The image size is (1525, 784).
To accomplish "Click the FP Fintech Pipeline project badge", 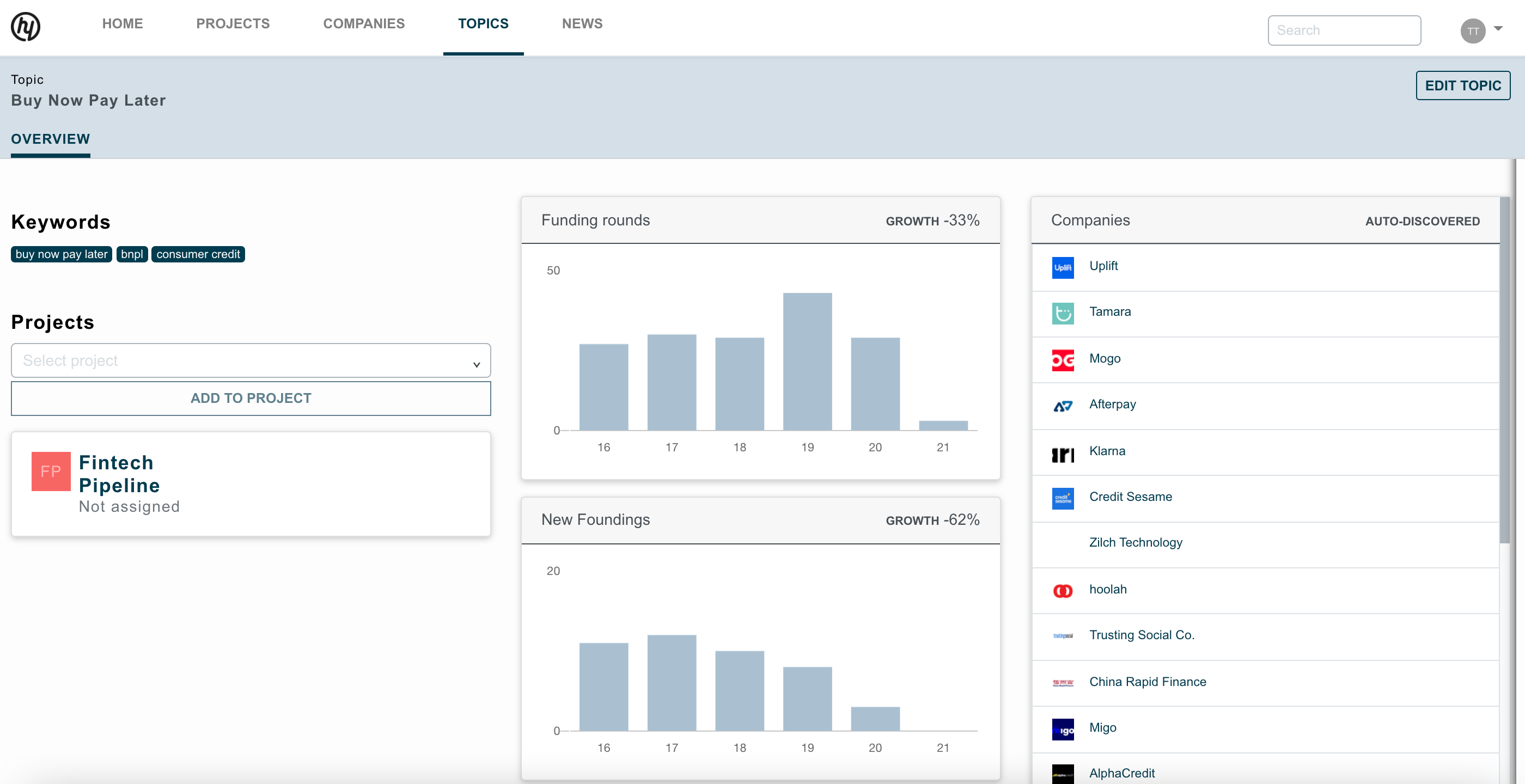I will [51, 471].
